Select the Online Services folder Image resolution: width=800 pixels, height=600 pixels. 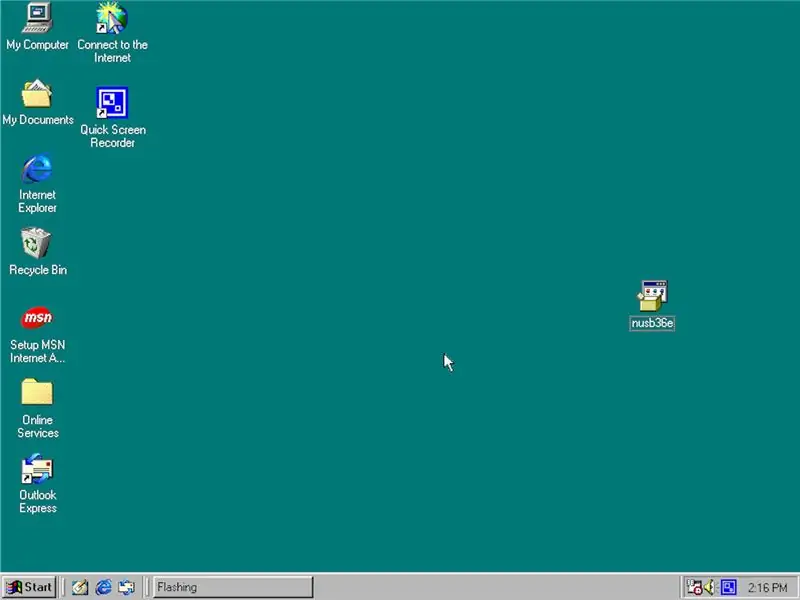pyautogui.click(x=37, y=392)
